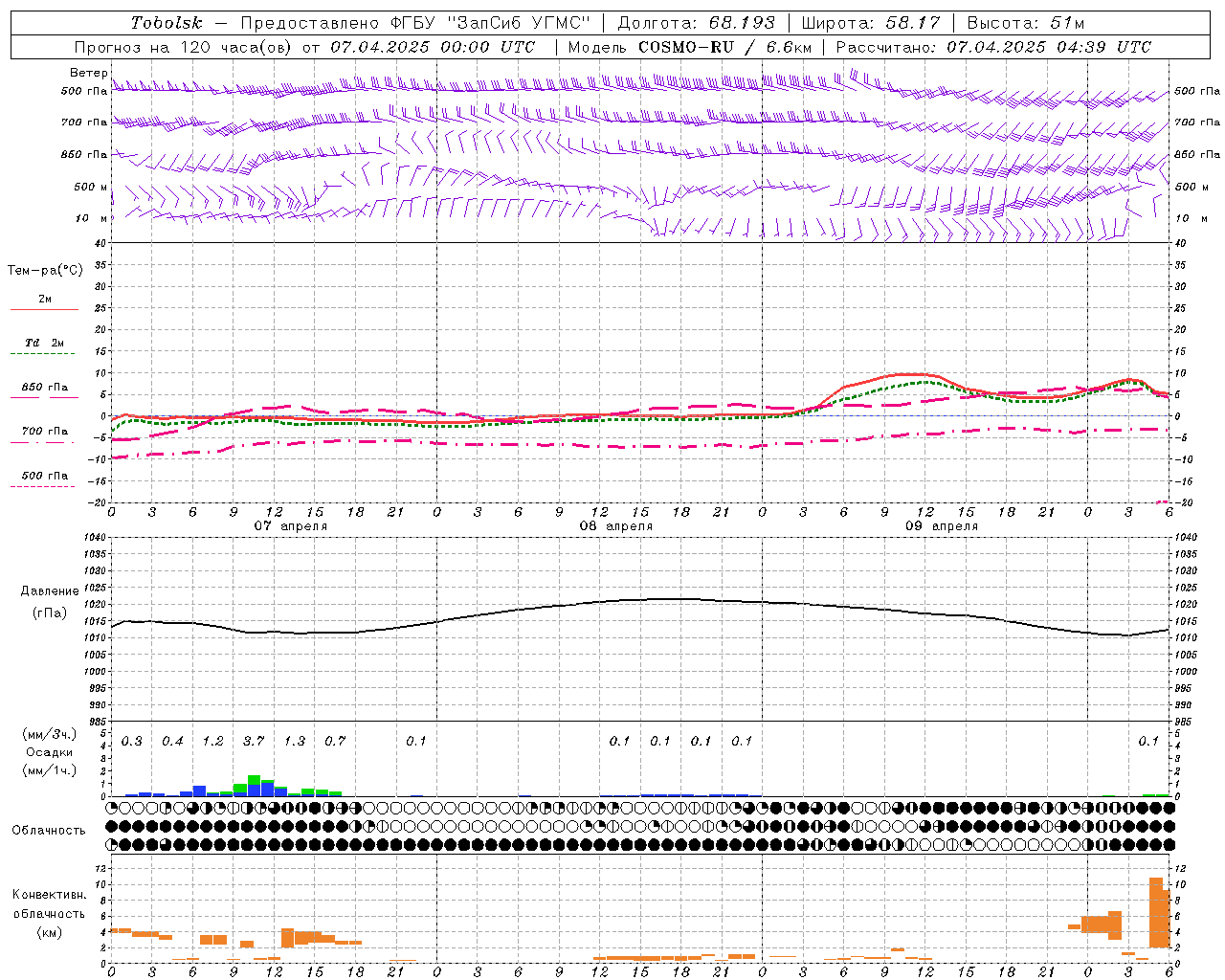Click the provider text ФГБУ "ЗапСиб УГМС"

click(x=491, y=22)
